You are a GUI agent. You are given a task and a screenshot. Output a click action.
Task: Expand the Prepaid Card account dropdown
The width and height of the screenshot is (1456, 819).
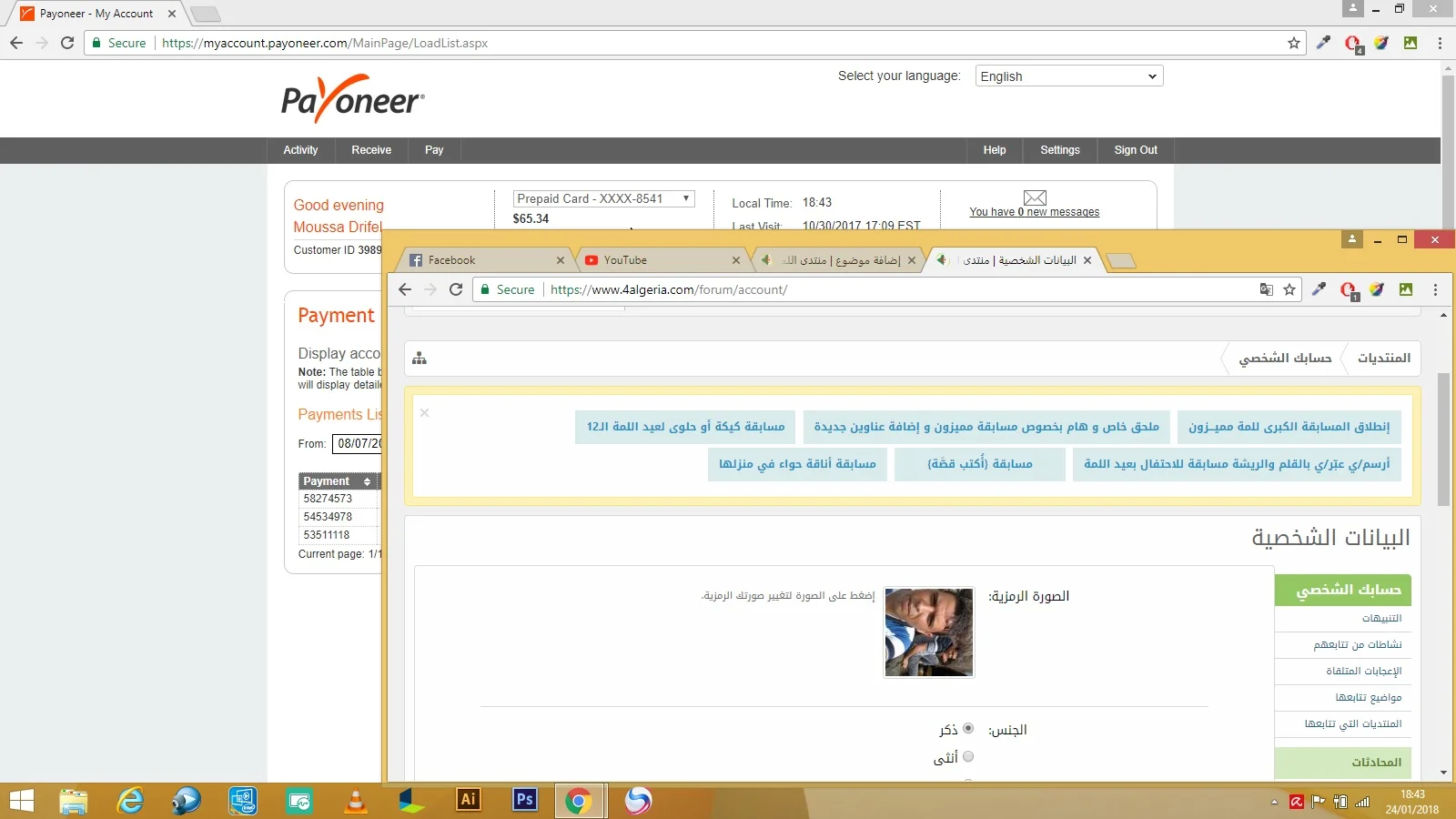603,198
